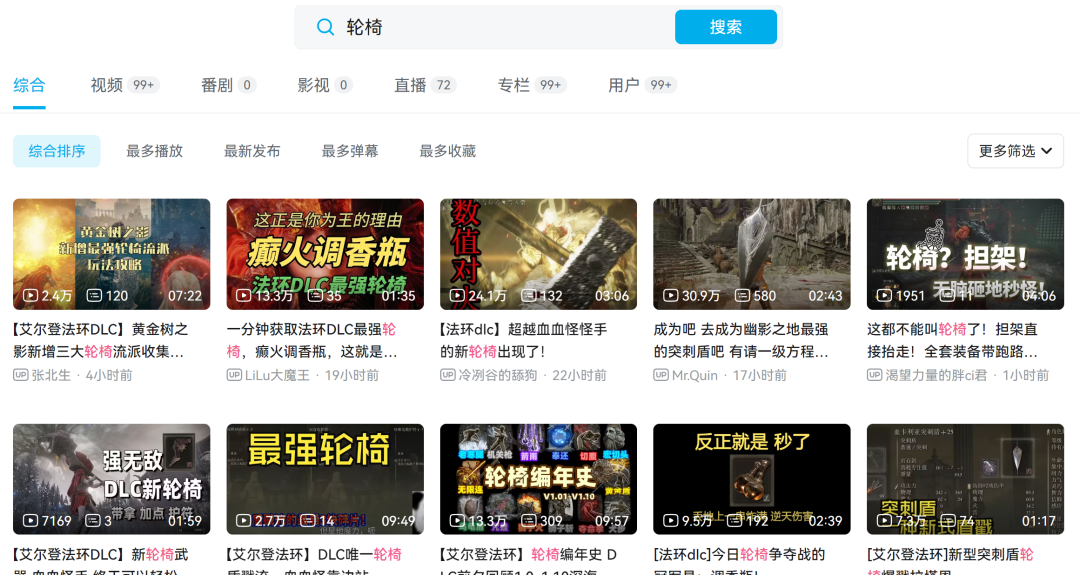Sort results by 最多播放

coord(154,151)
